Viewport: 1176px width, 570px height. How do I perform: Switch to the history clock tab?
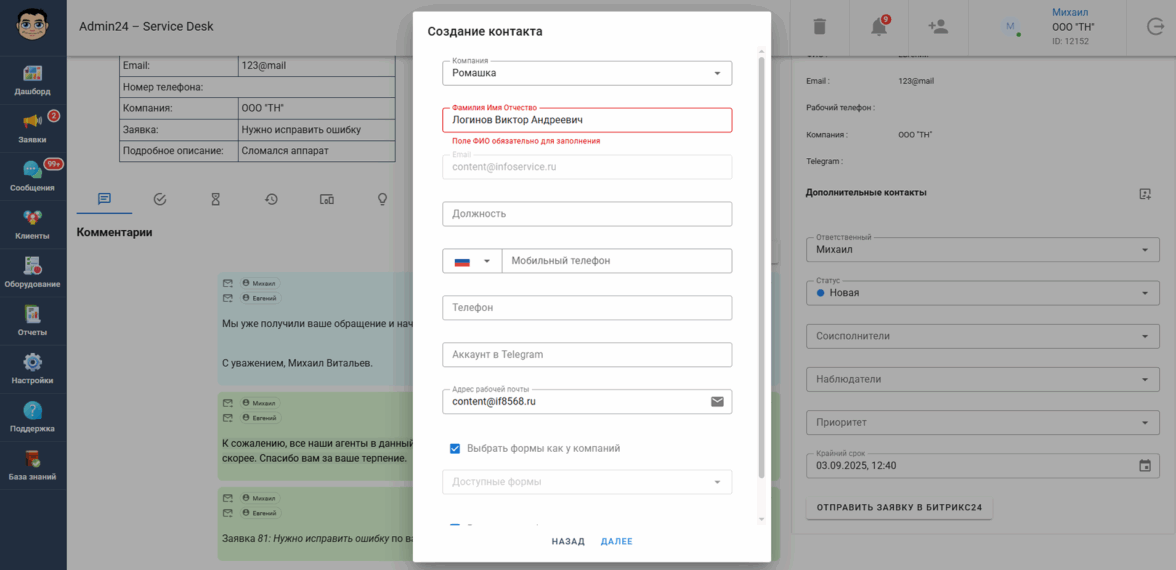271,199
